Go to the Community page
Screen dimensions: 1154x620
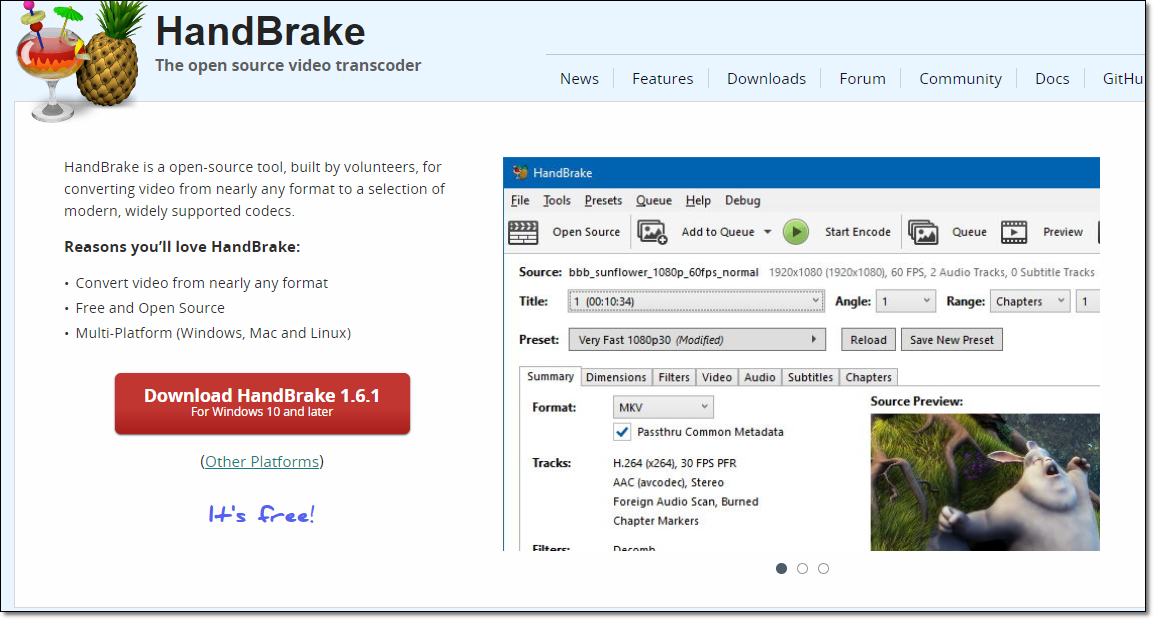tap(960, 79)
